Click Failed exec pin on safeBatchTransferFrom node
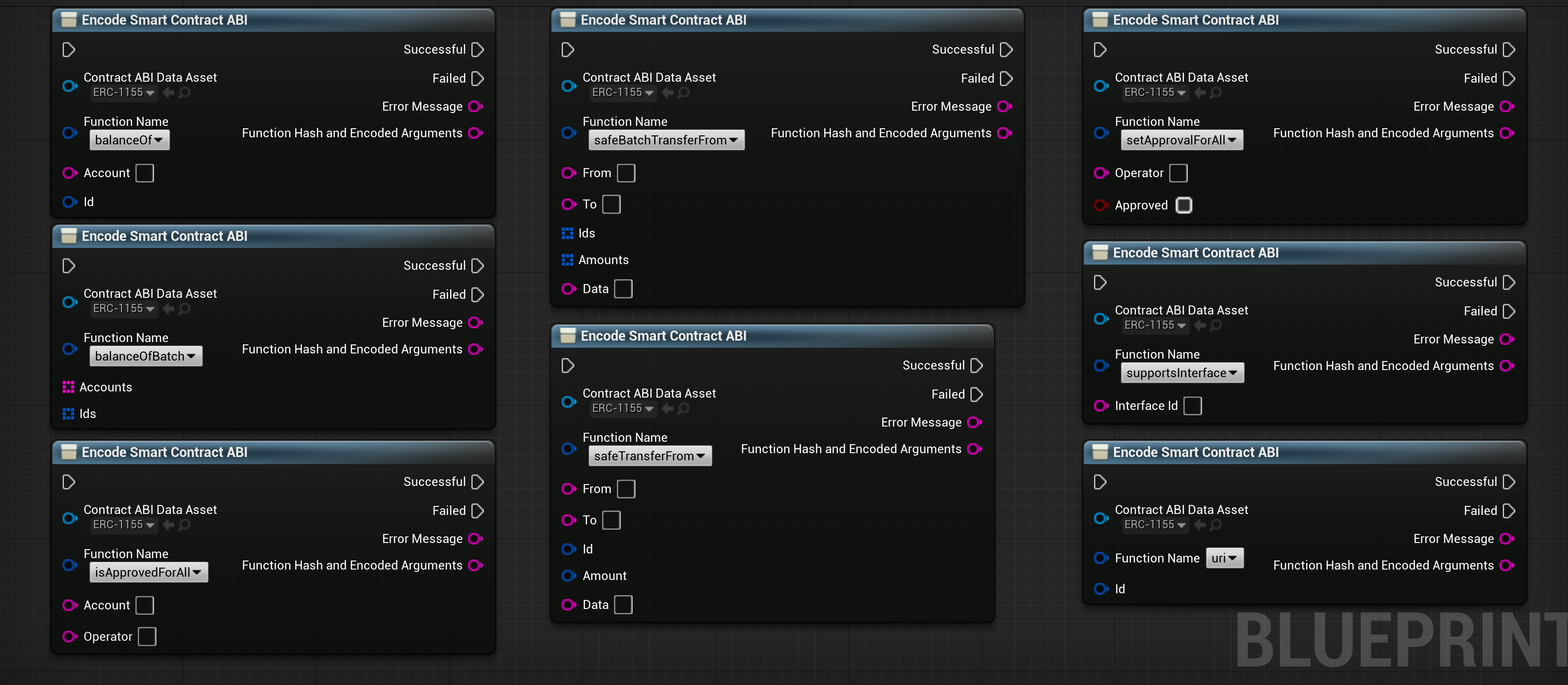 [1006, 78]
